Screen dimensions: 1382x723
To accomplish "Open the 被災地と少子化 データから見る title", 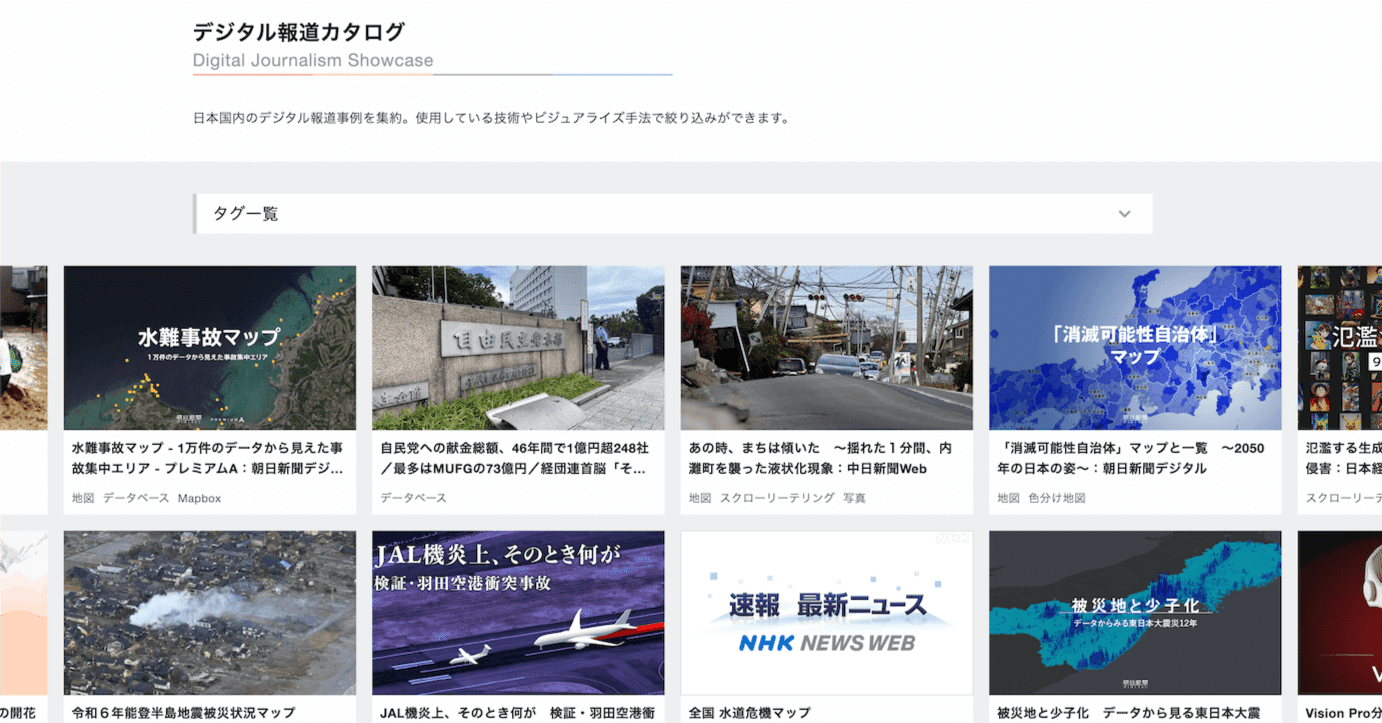I will [1129, 713].
